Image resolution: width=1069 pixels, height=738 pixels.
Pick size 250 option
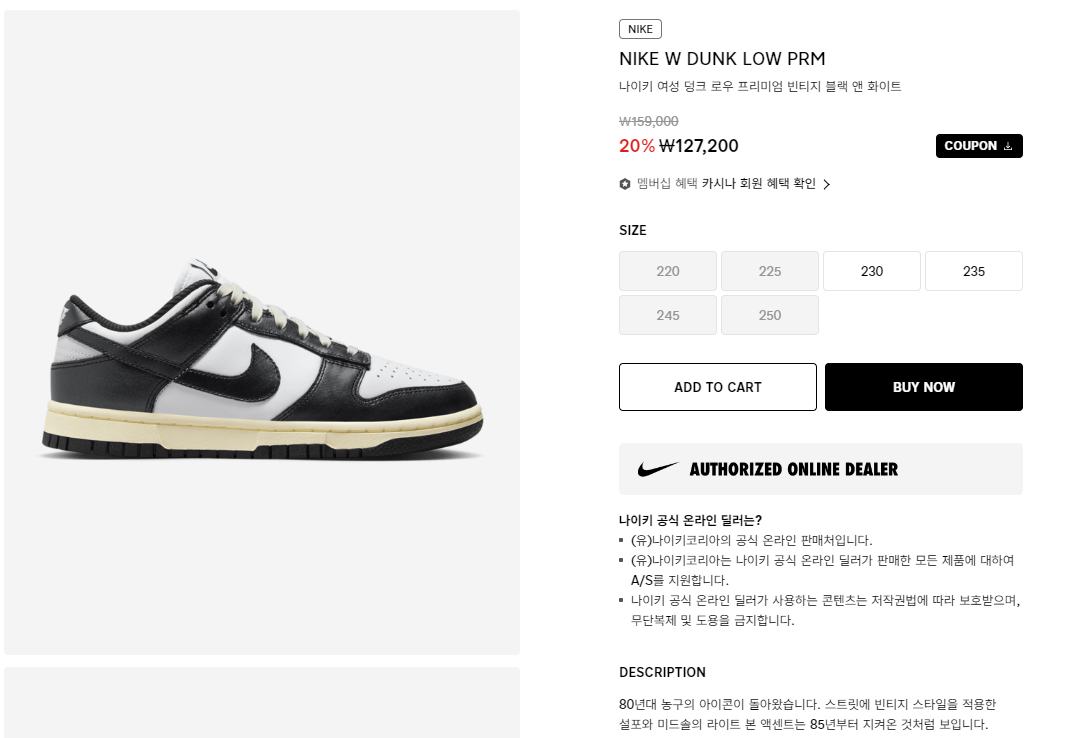click(x=770, y=315)
